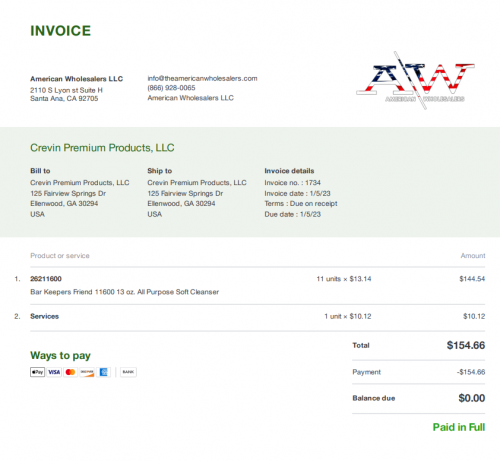Viewport: 500px width, 461px height.
Task: Select the Crevin Premium Products, LLC heading
Action: (102, 148)
